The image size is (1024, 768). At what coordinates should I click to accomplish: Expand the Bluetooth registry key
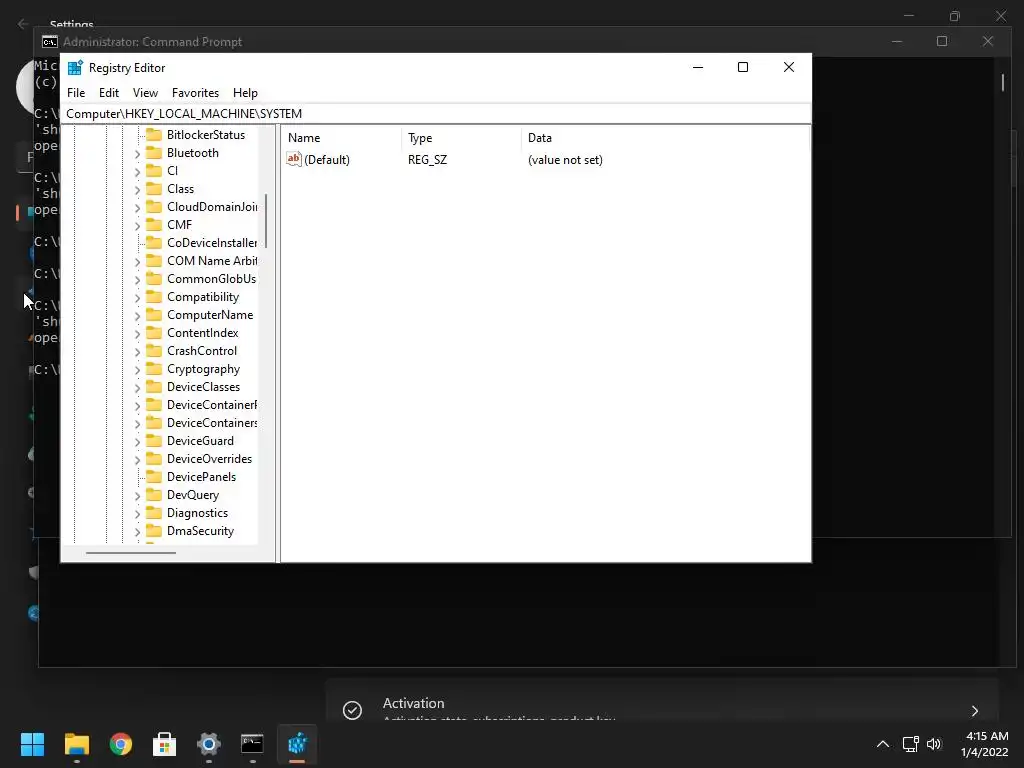point(137,153)
